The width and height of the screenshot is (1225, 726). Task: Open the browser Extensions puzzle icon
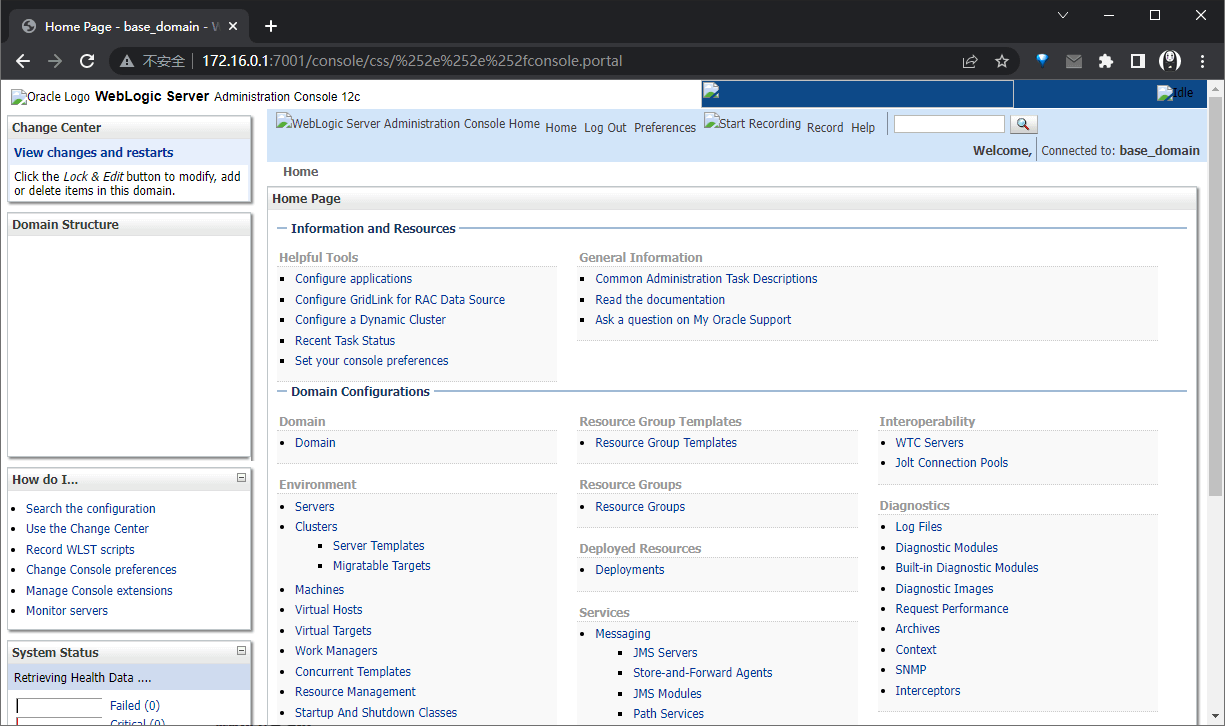(x=1106, y=61)
